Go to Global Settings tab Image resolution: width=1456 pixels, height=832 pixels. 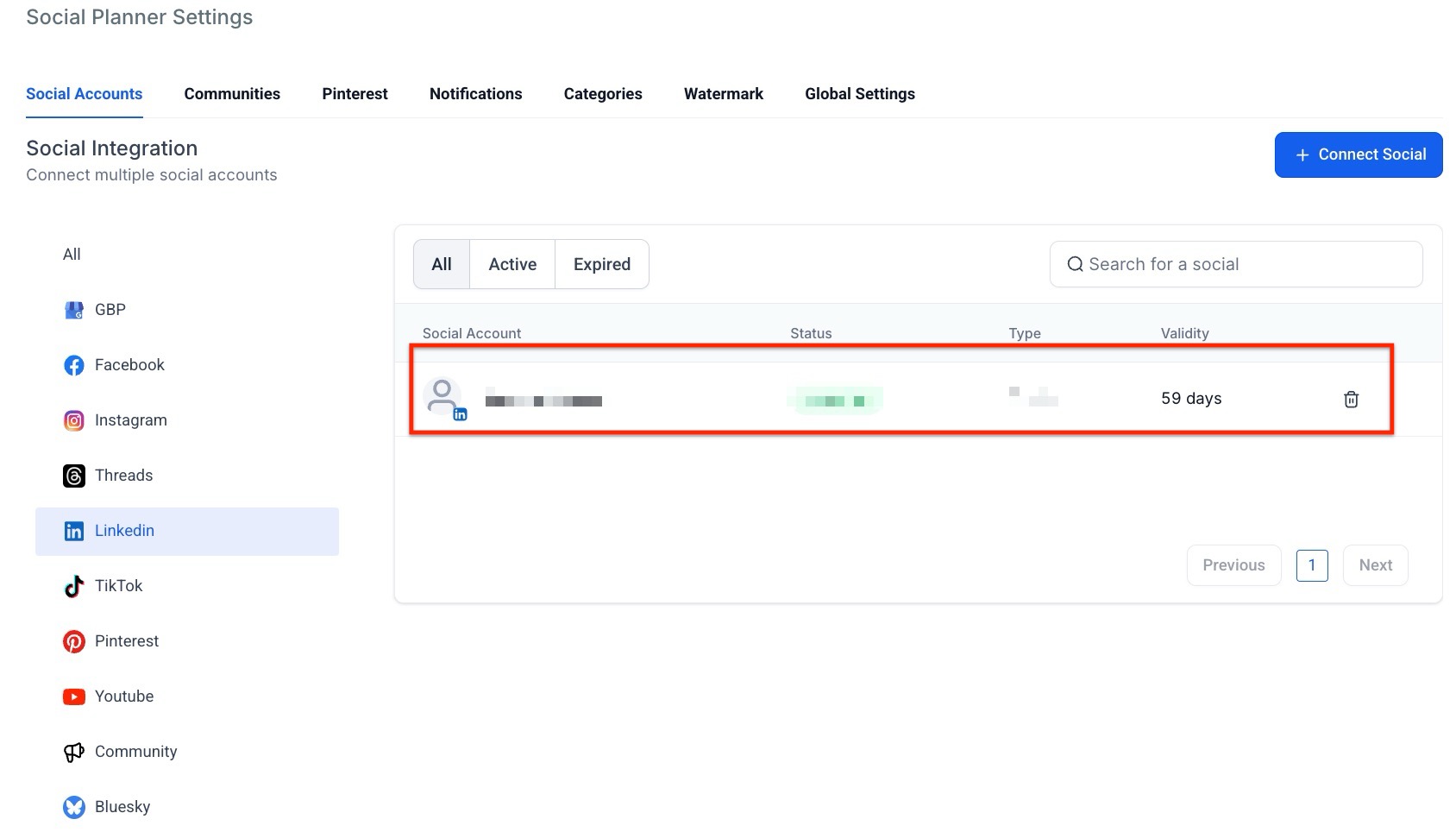pyautogui.click(x=859, y=94)
